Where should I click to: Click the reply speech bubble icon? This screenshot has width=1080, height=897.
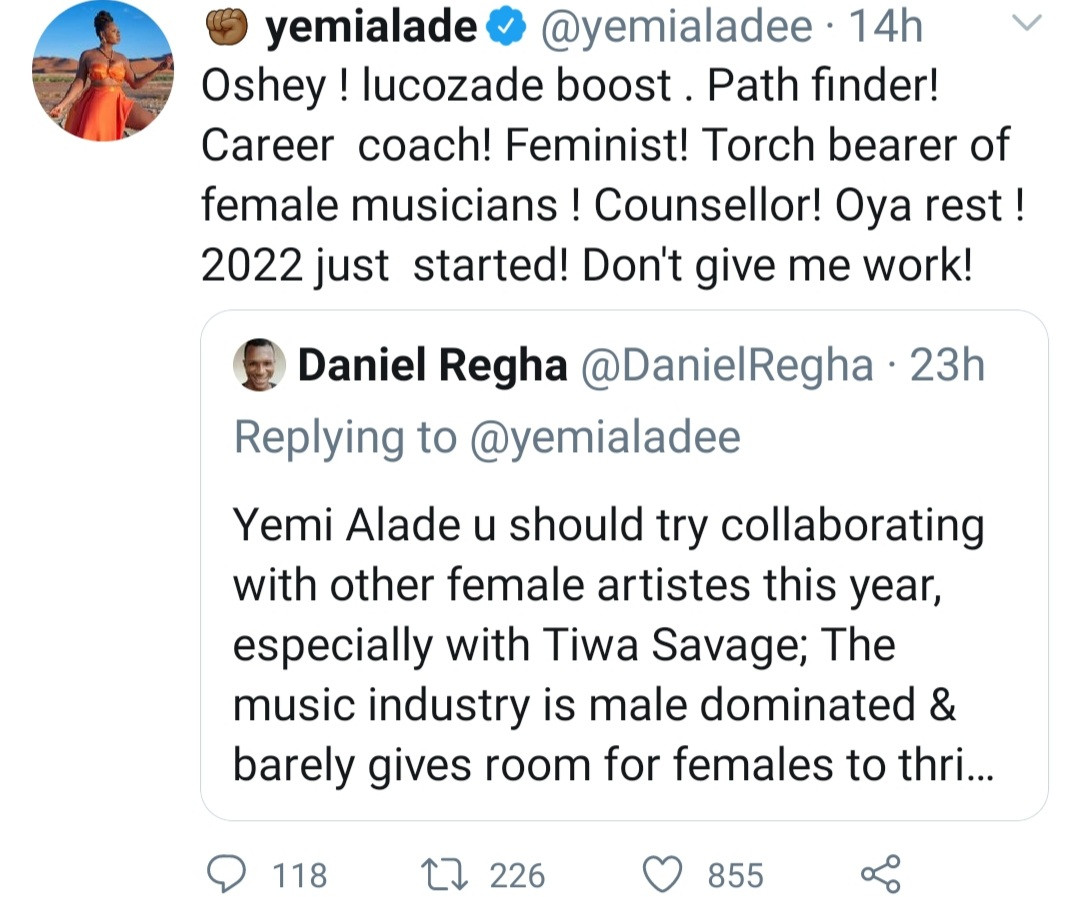228,874
